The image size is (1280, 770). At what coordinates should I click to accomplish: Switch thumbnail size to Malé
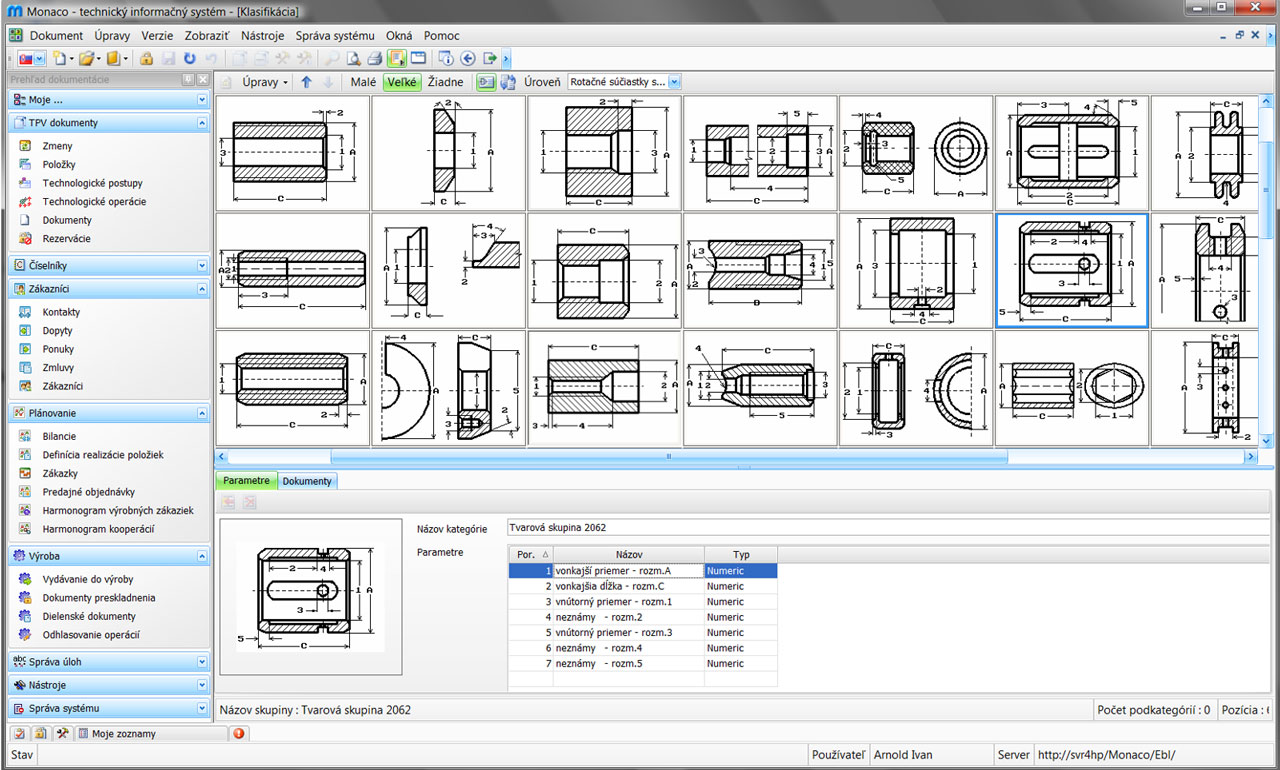point(362,82)
